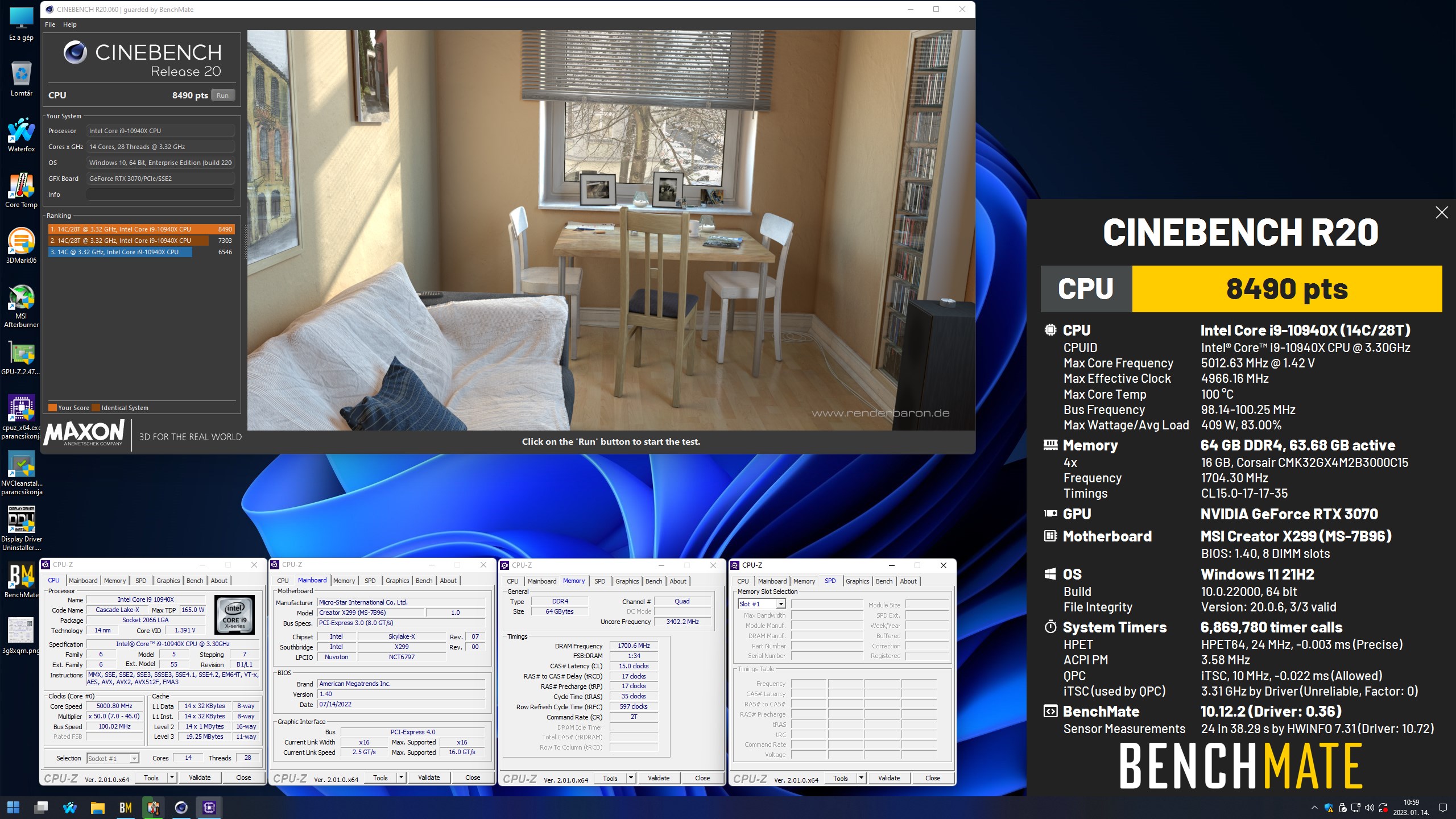Viewport: 1456px width, 819px height.
Task: Open the BenchMate desktop icon
Action: click(21, 580)
